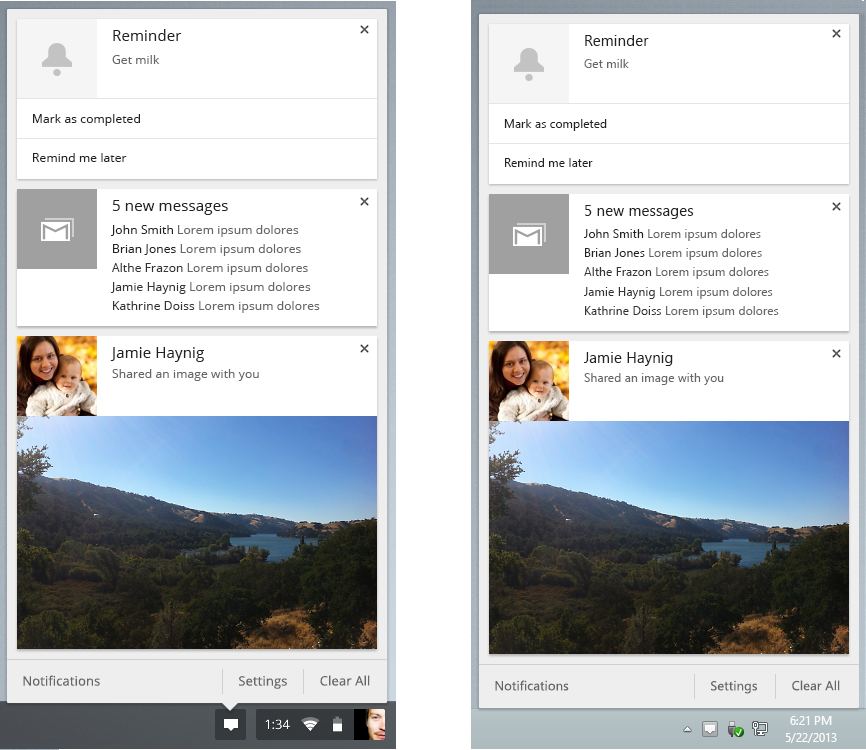Open the notification center icon in the Chrome OS shelf
866x750 pixels.
[x=231, y=725]
